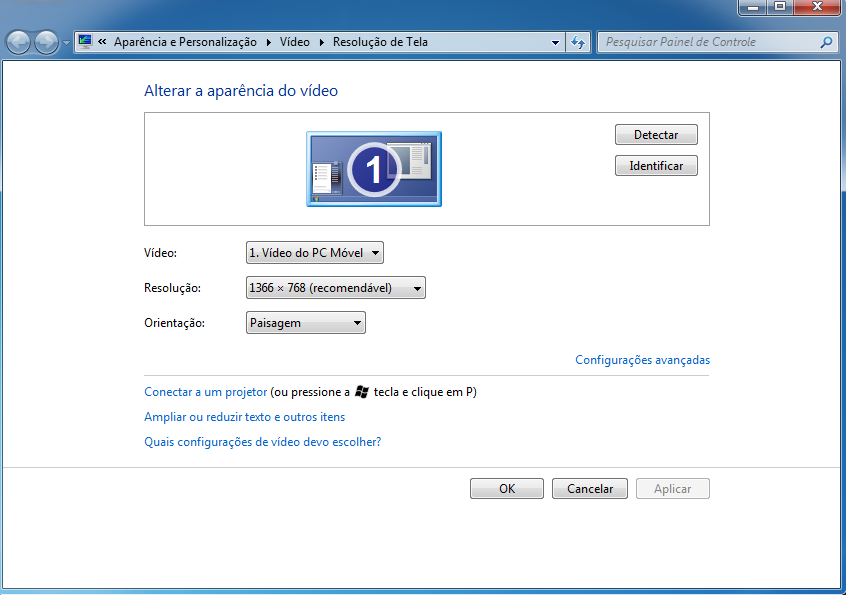
Task: Click the Control Panel icon in address bar
Action: click(85, 42)
